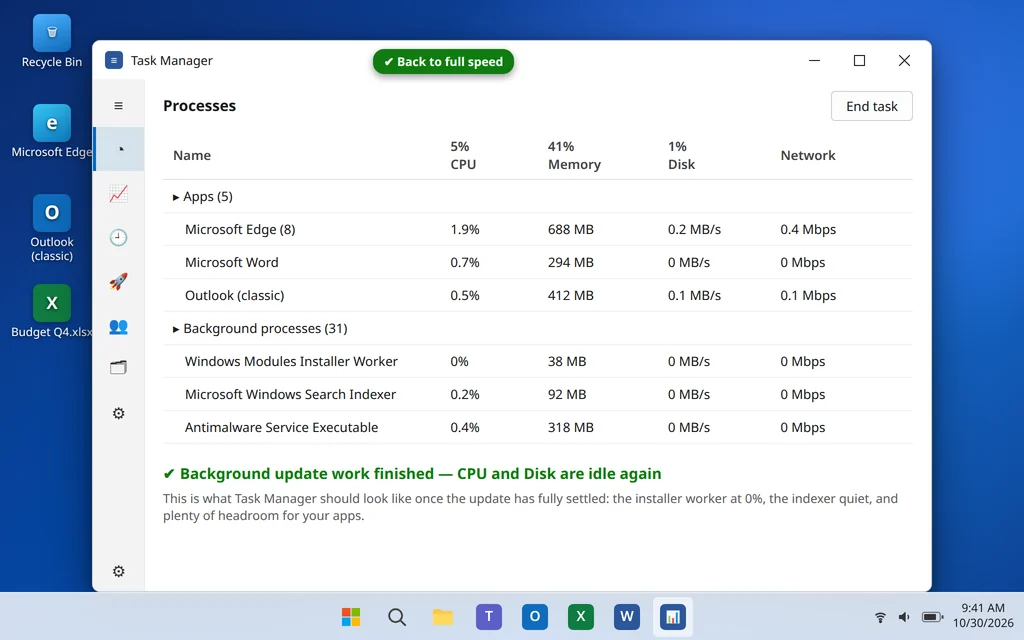Open the volume tray icon
The height and width of the screenshot is (640, 1024).
coord(904,616)
